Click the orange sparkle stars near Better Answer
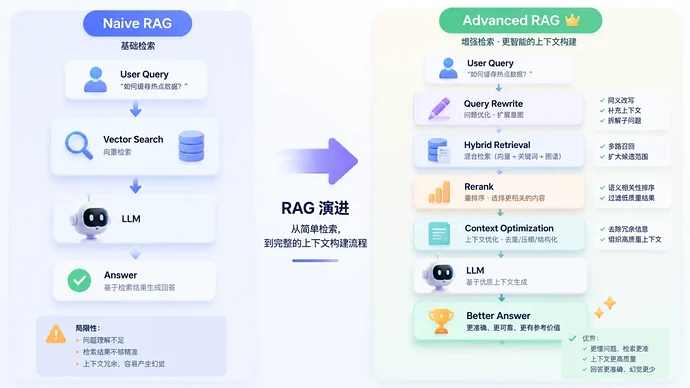 pos(605,307)
